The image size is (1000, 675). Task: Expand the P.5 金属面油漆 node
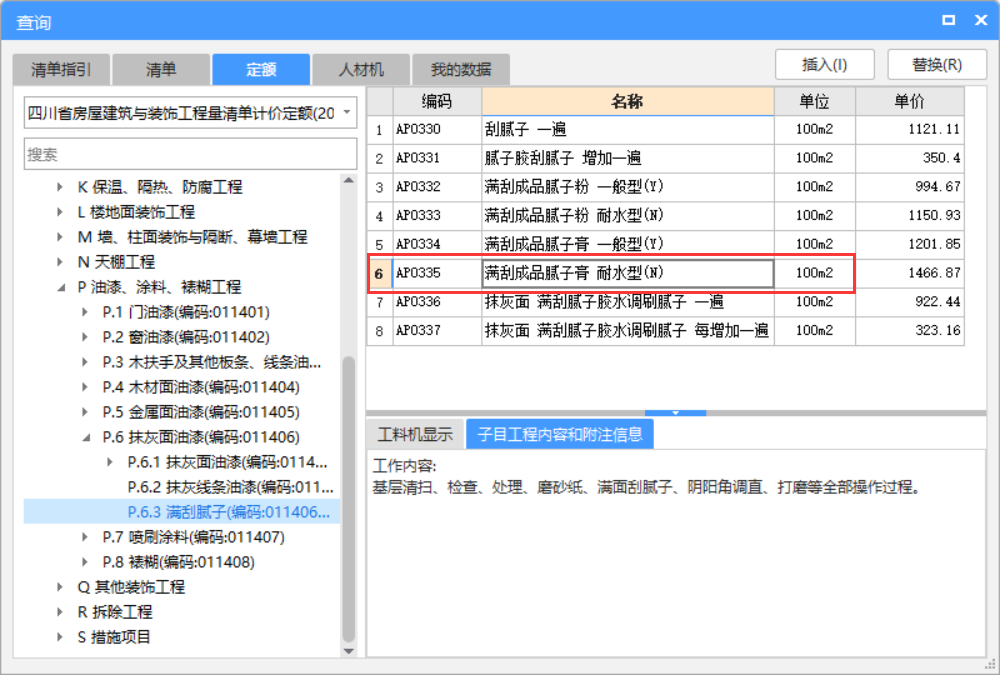[x=85, y=412]
